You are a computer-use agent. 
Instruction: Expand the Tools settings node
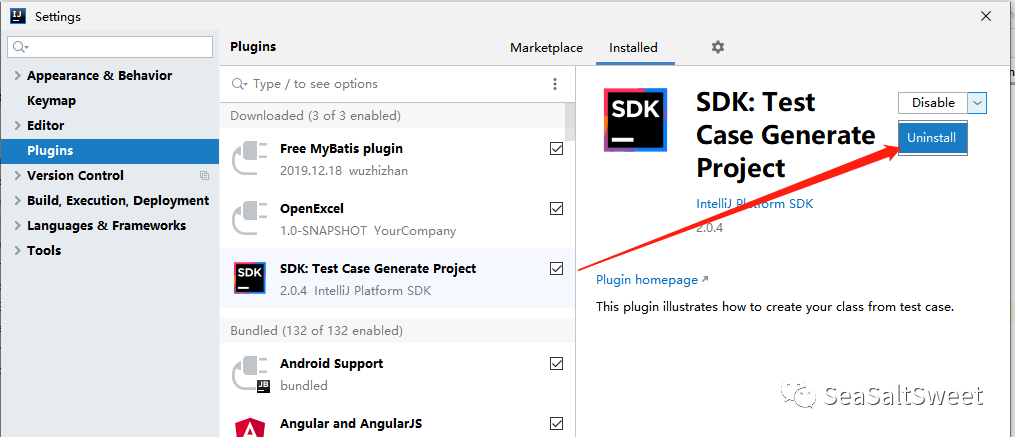pos(17,251)
